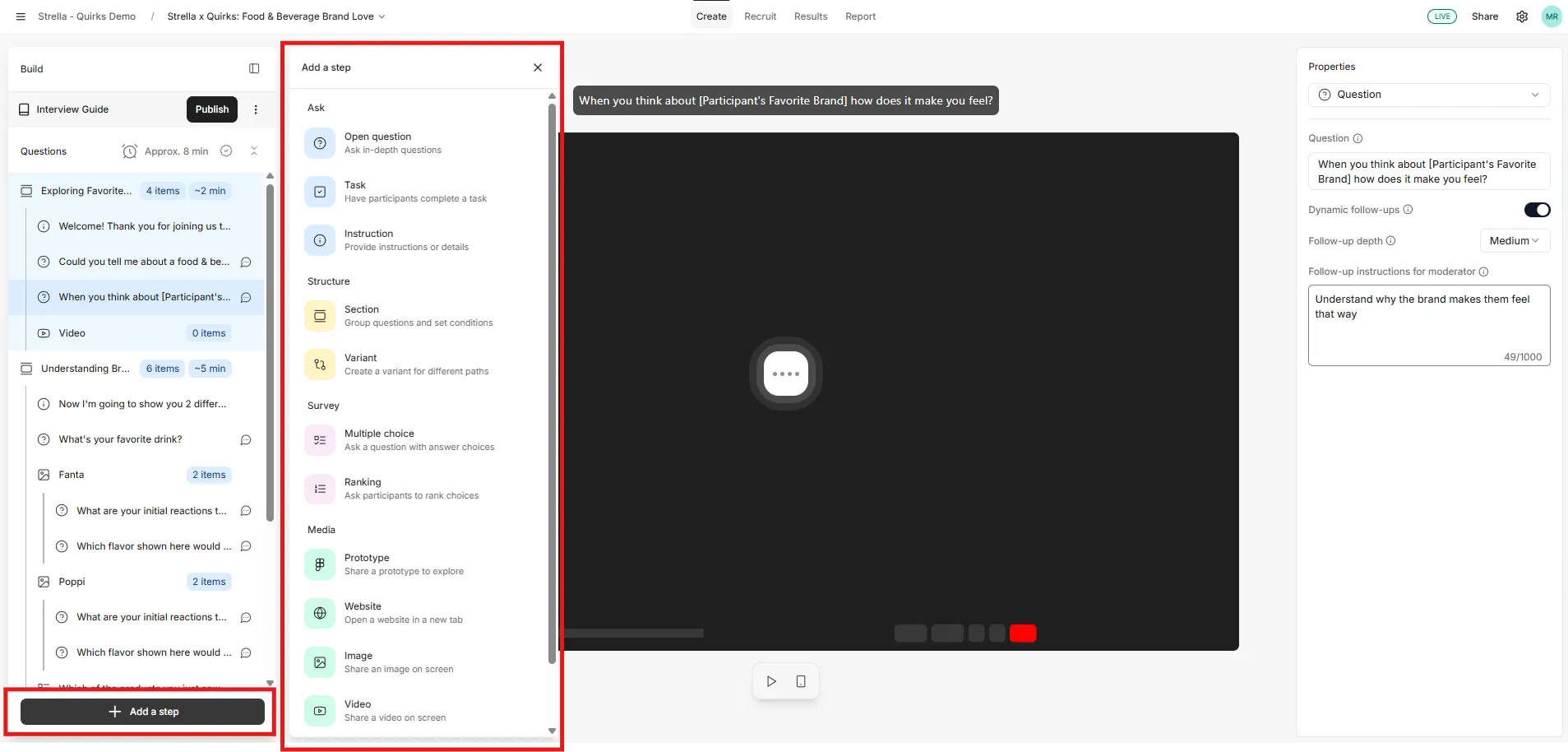1568x752 pixels.
Task: Click the '4 items' badge
Action: point(163,191)
